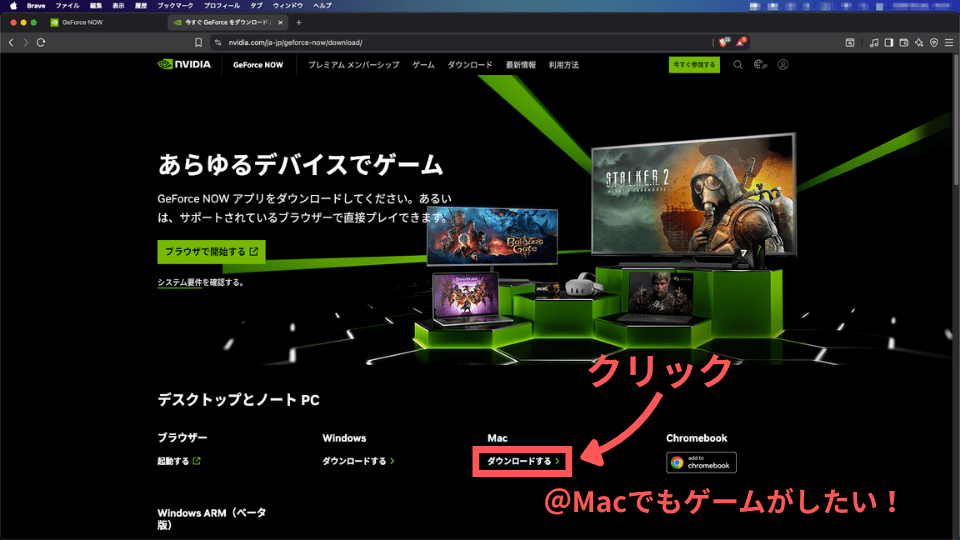Click the ブラウザで開始する button
The image size is (960, 540).
[211, 251]
